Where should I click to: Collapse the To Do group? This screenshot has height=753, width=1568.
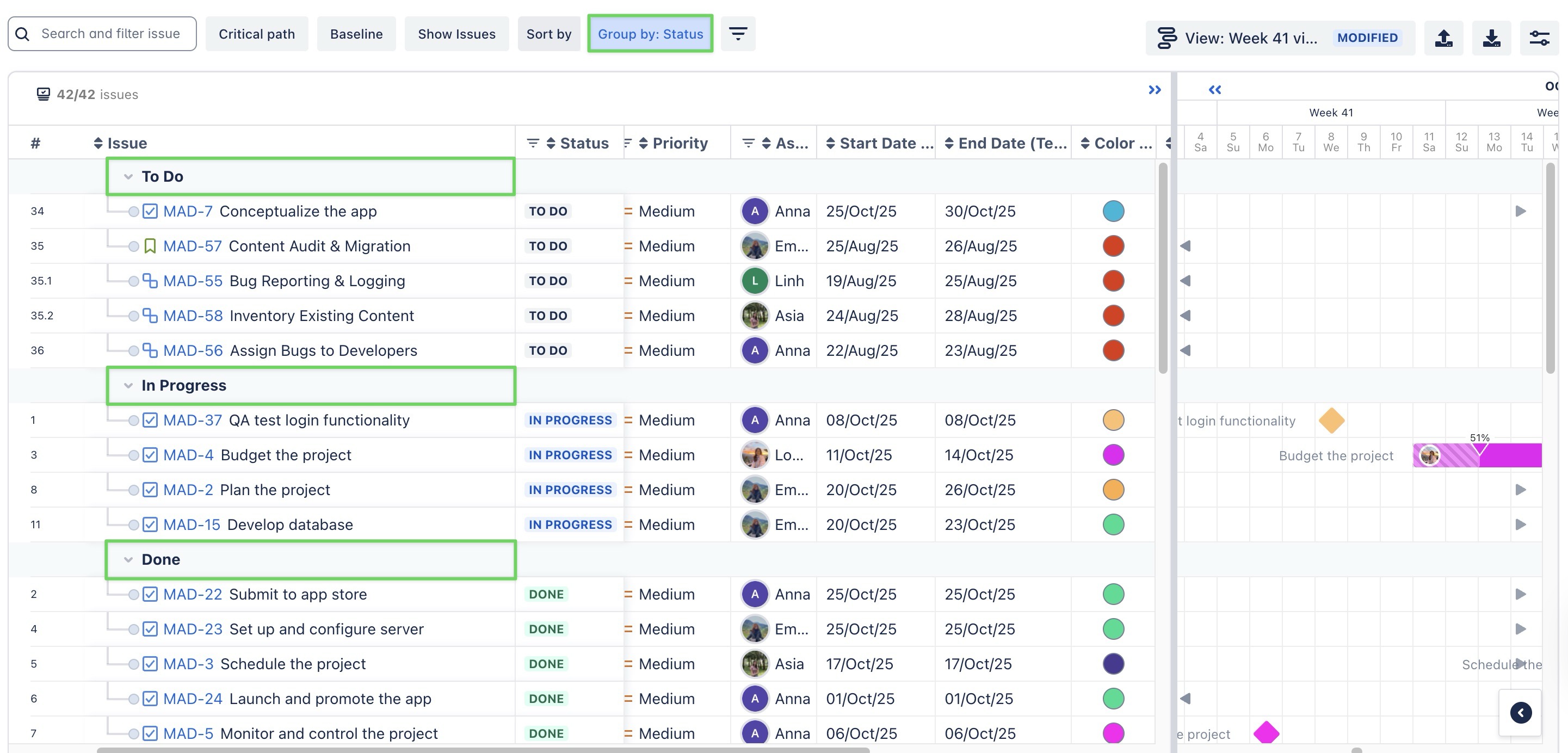pos(128,176)
